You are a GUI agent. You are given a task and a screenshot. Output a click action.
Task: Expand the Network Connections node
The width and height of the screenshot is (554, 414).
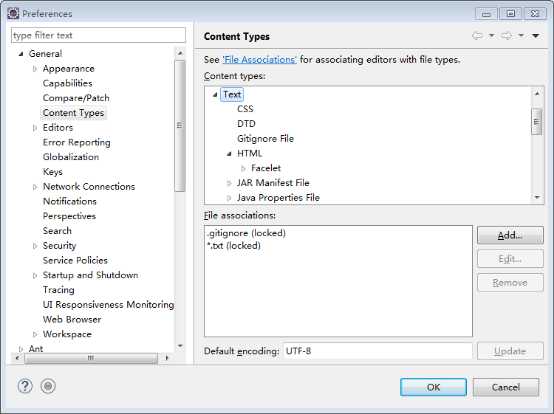pyautogui.click(x=35, y=187)
